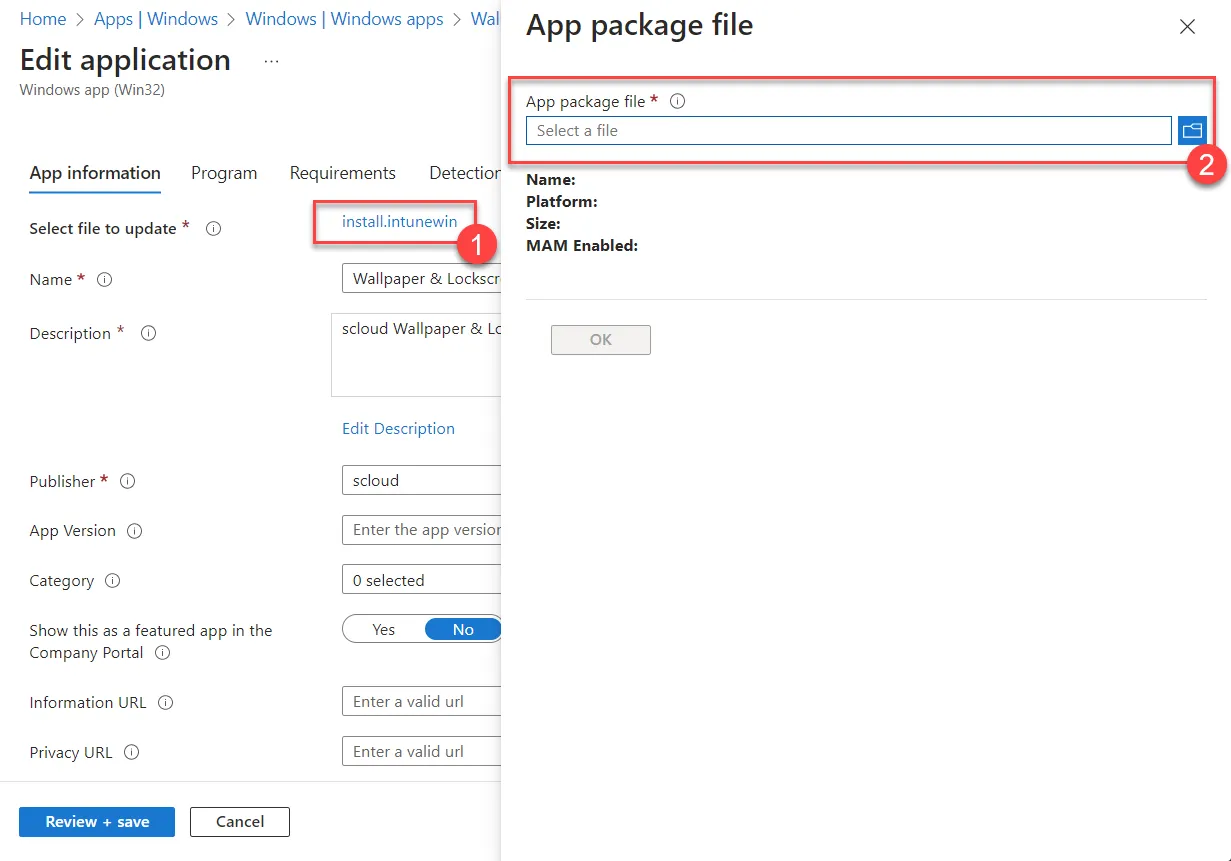This screenshot has width=1231, height=861.
Task: Switch to the Program tab
Action: 224,173
